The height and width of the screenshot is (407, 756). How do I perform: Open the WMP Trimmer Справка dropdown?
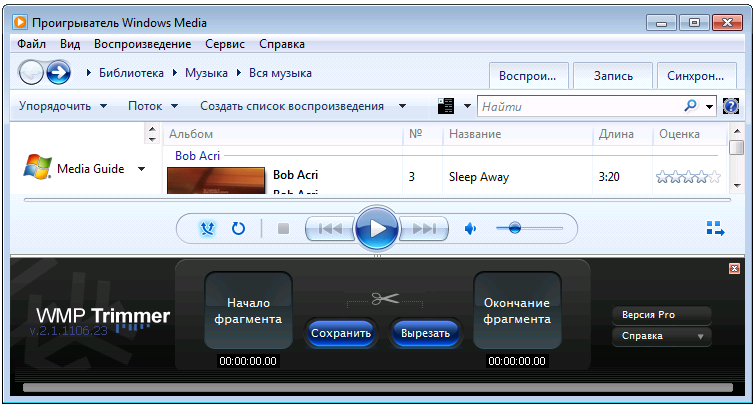[x=662, y=336]
